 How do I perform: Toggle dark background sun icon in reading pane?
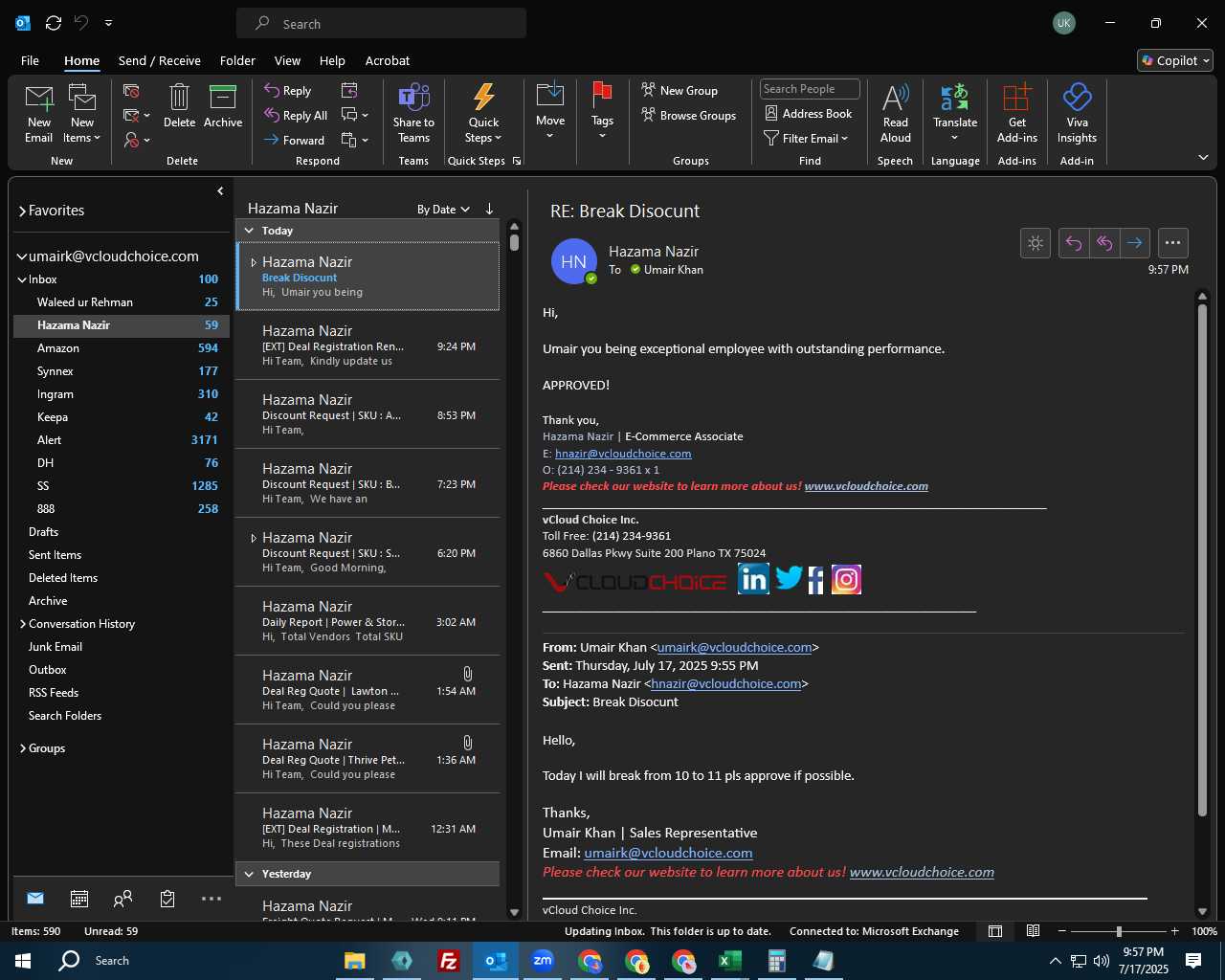1036,243
